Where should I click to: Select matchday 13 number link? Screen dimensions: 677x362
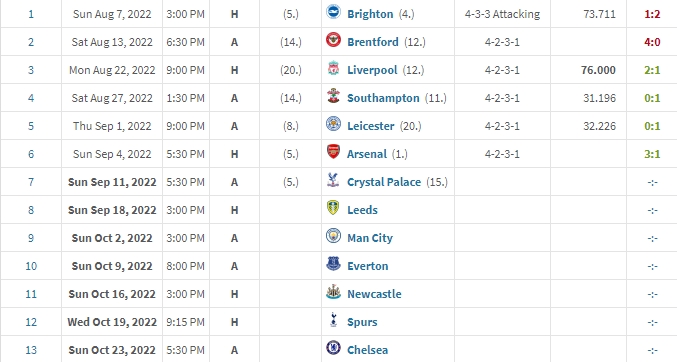point(31,350)
